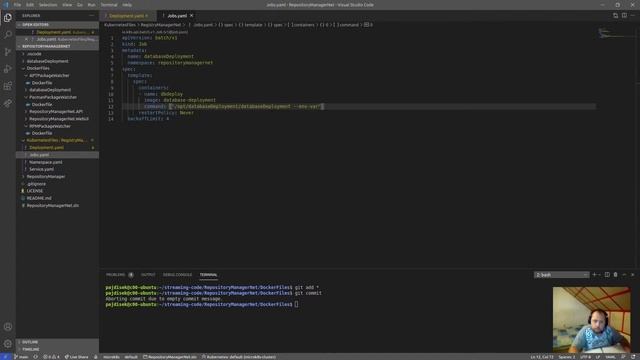Image resolution: width=640 pixels, height=360 pixels.
Task: Change the encoding via UTF-8 indicator
Action: (x=585, y=357)
